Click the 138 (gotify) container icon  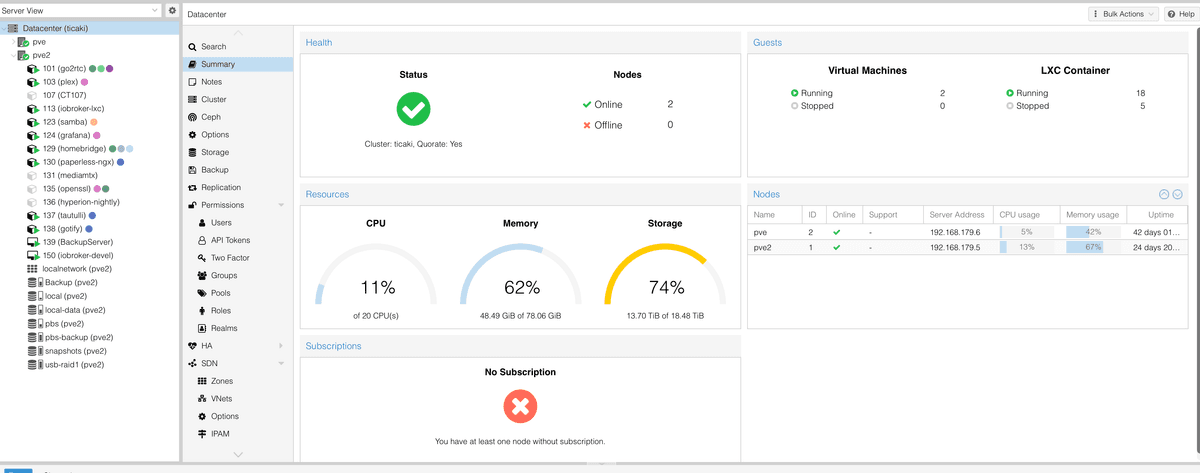tap(32, 228)
